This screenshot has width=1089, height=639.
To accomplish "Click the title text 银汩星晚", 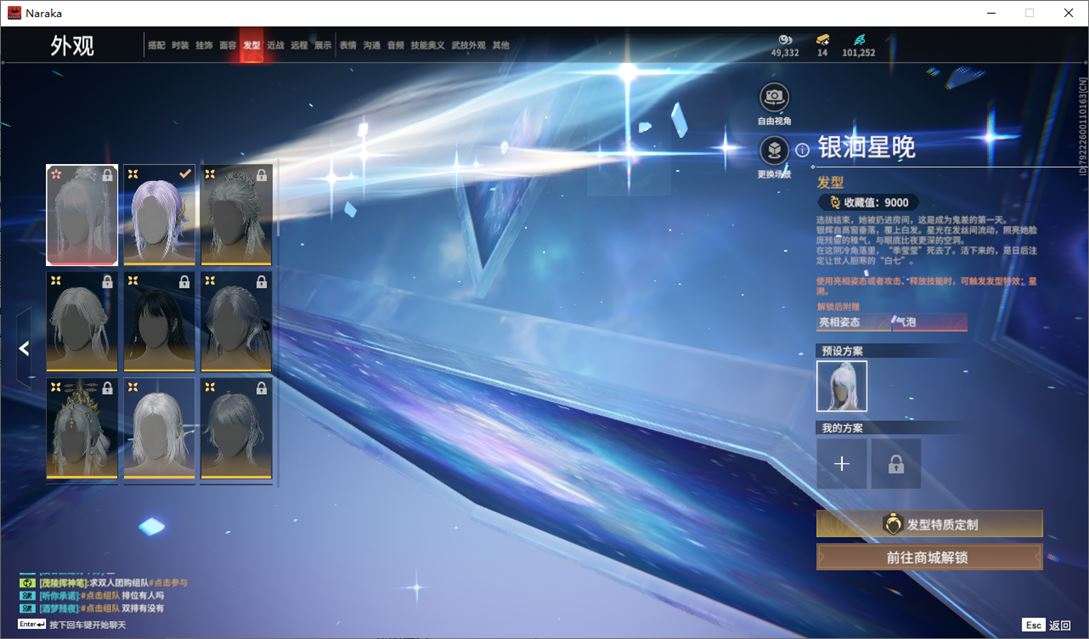I will [866, 147].
